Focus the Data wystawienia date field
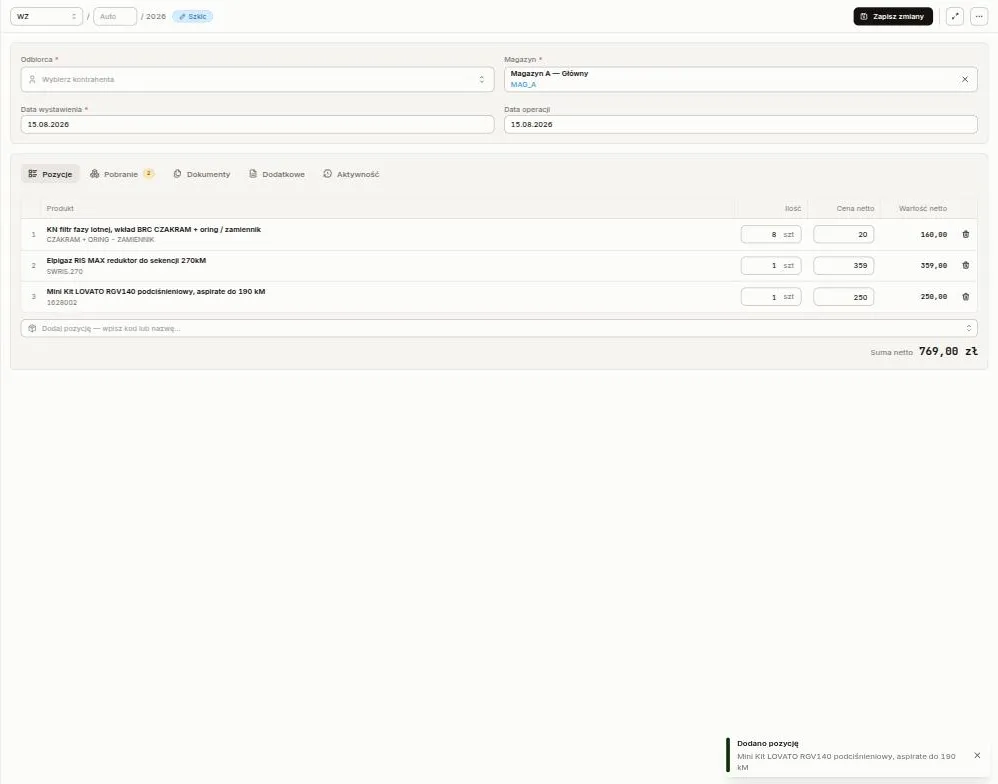This screenshot has width=998, height=784. tap(257, 125)
